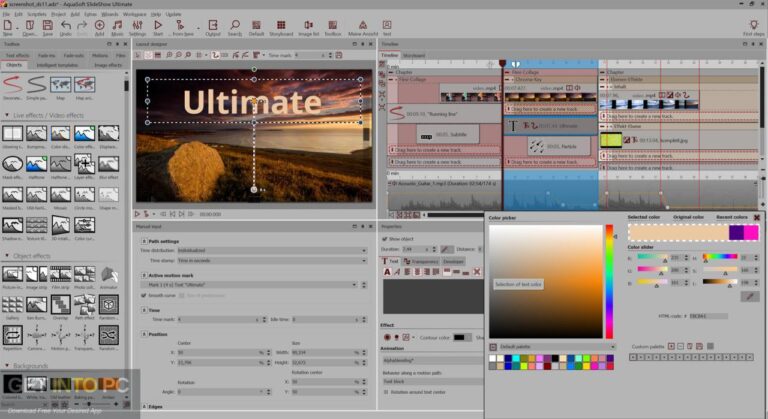768x419 pixels.
Task: Click the vertical rainbow hue bar
Action: coord(609,282)
